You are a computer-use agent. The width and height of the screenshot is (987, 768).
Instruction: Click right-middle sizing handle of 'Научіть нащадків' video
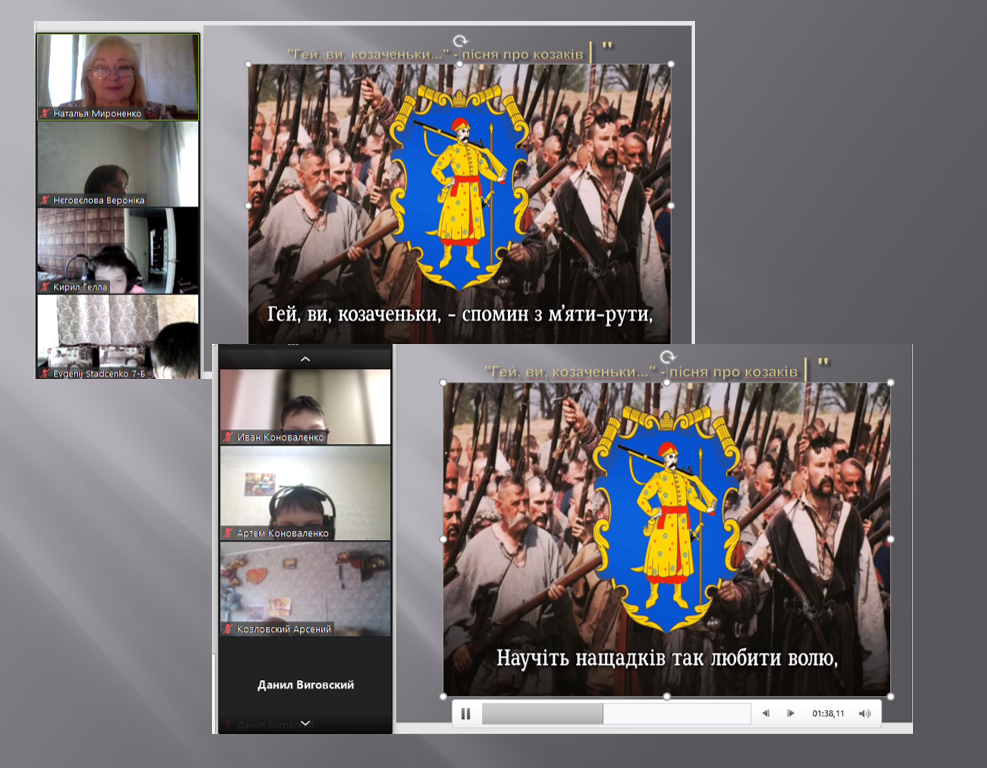(891, 539)
